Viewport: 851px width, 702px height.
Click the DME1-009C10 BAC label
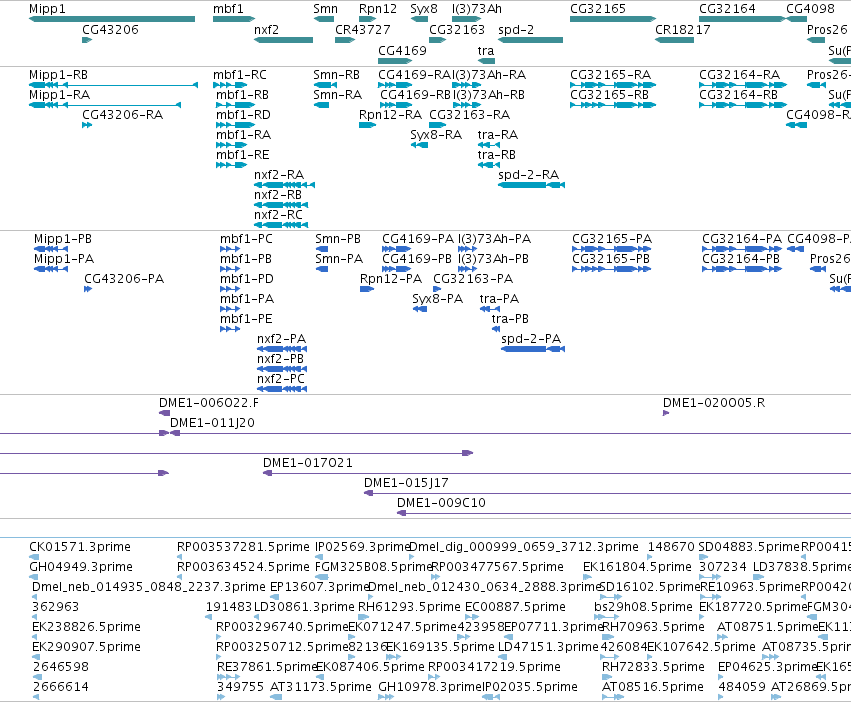pos(441,503)
